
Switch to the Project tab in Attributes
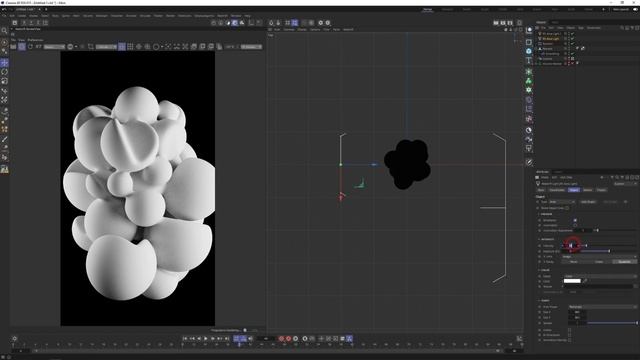(x=601, y=190)
